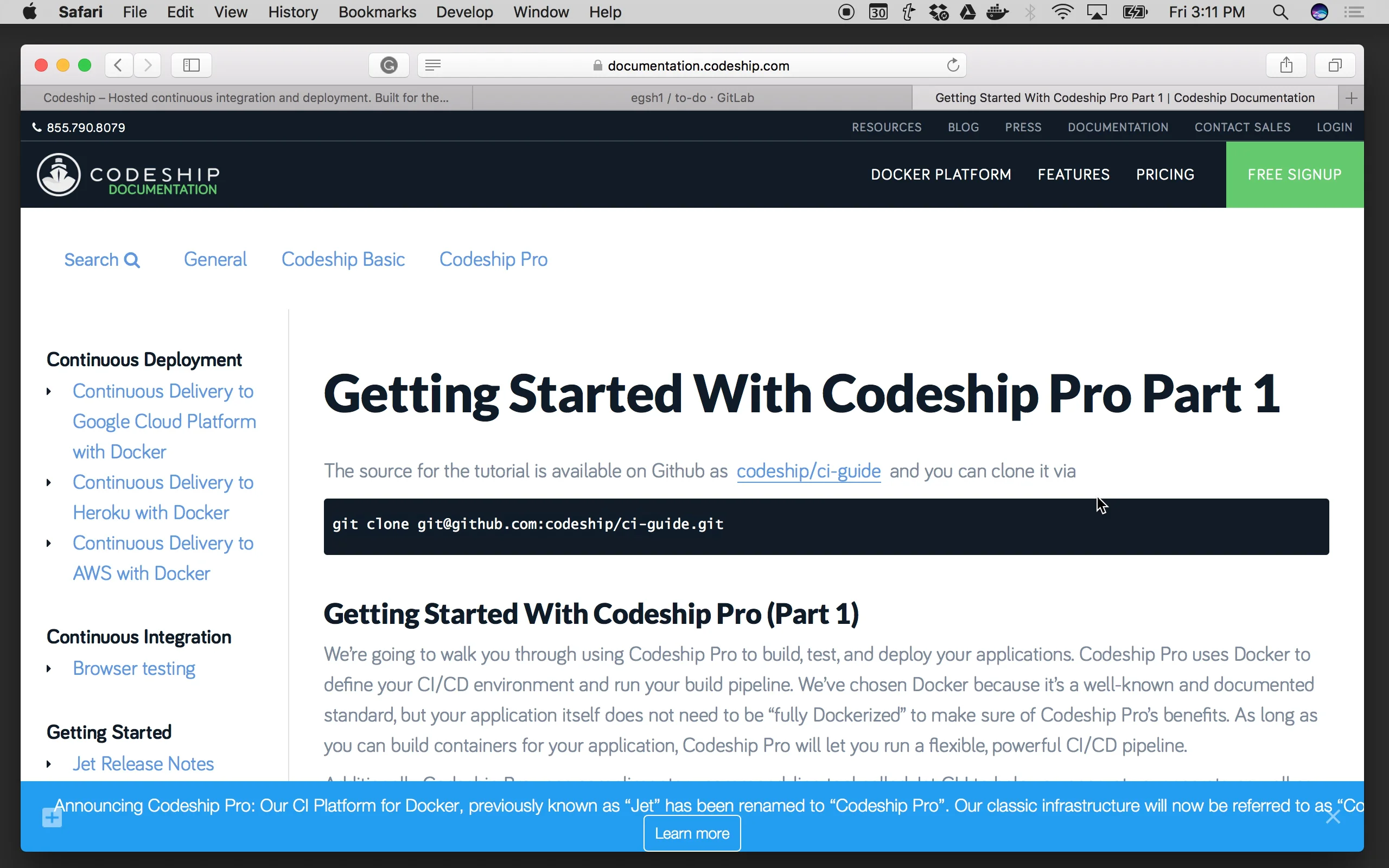This screenshot has width=1389, height=868.
Task: Open the Develop menu
Action: point(464,12)
